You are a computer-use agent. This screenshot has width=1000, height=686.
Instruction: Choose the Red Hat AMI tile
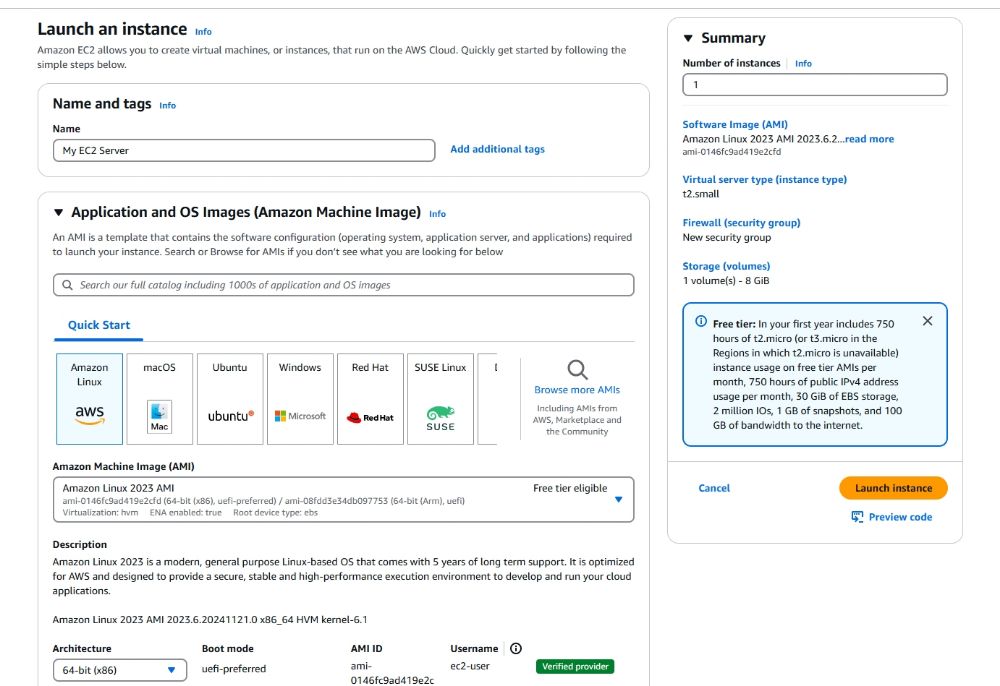370,398
